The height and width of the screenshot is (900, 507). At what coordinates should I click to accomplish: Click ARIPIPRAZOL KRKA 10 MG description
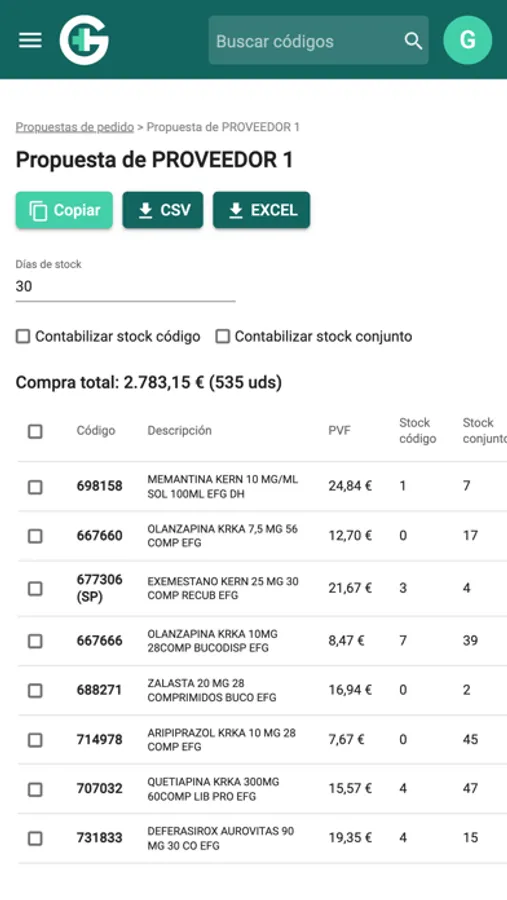pyautogui.click(x=222, y=740)
